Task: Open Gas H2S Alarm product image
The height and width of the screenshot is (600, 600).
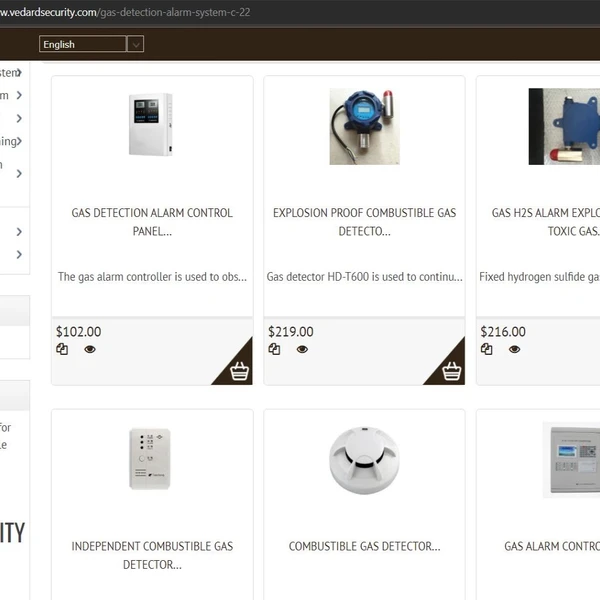Action: point(564,127)
